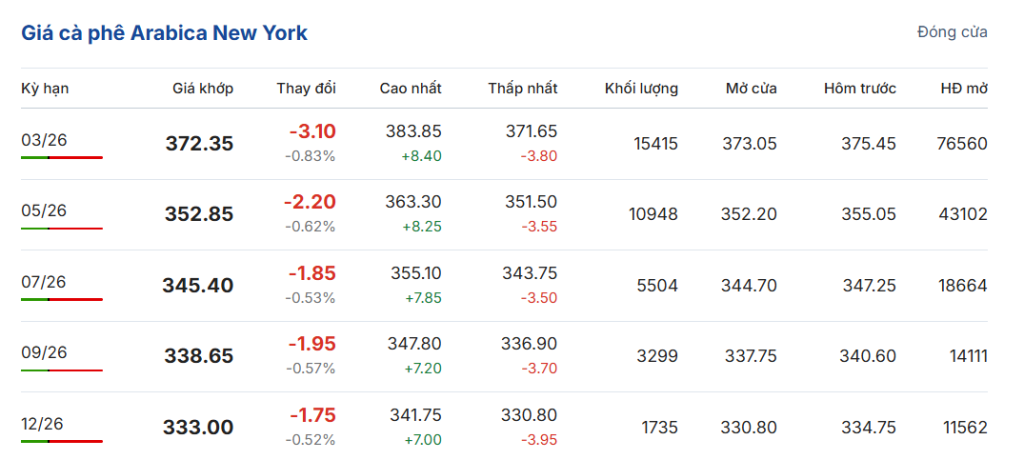
Task: Choose the 09/26 contract term
Action: [x=44, y=352]
